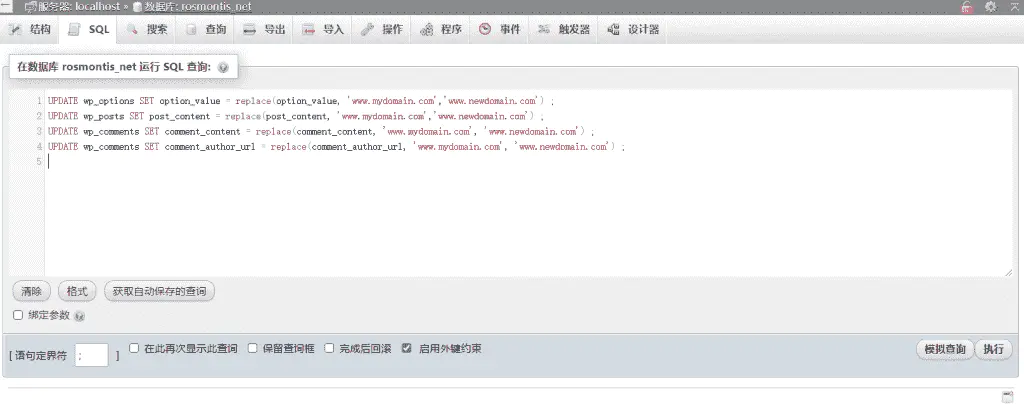
Task: Click the comment_content UPDATE statement line 3
Action: 321,132
